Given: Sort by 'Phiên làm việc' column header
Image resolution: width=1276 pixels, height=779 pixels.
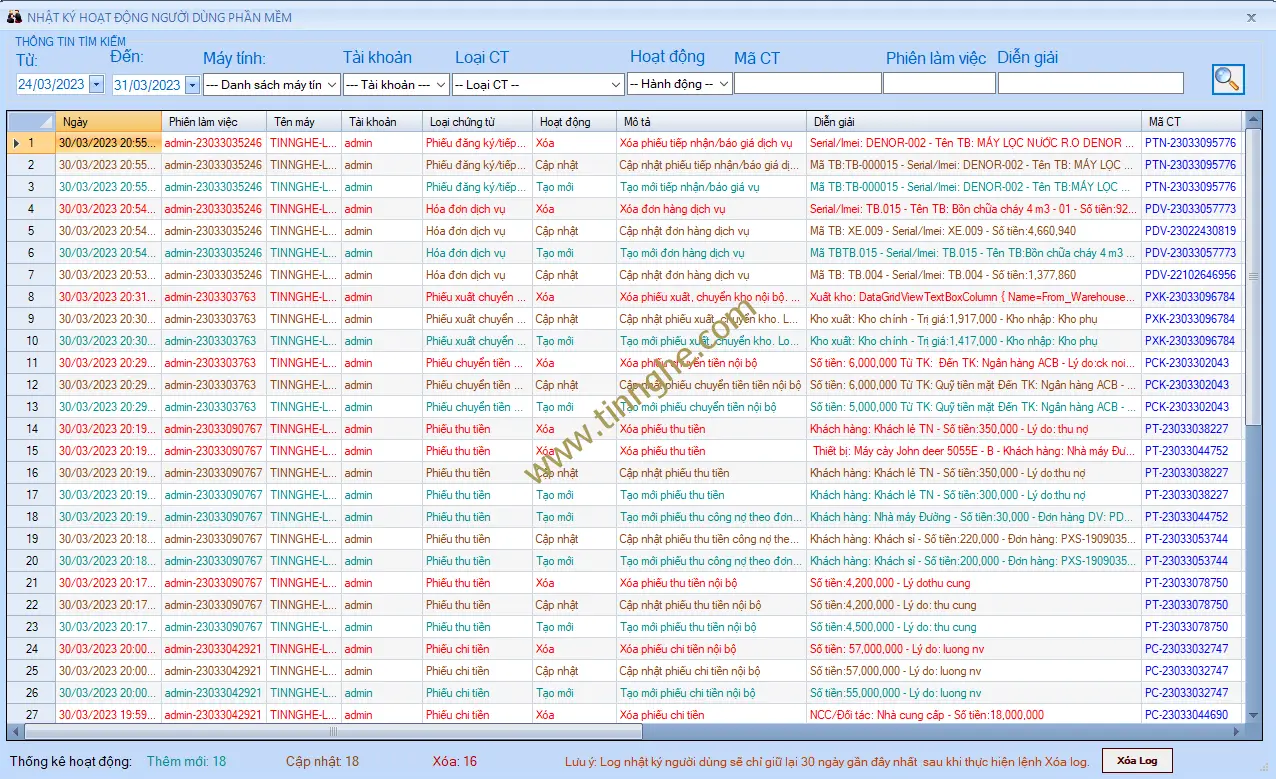Looking at the screenshot, I should [x=213, y=121].
